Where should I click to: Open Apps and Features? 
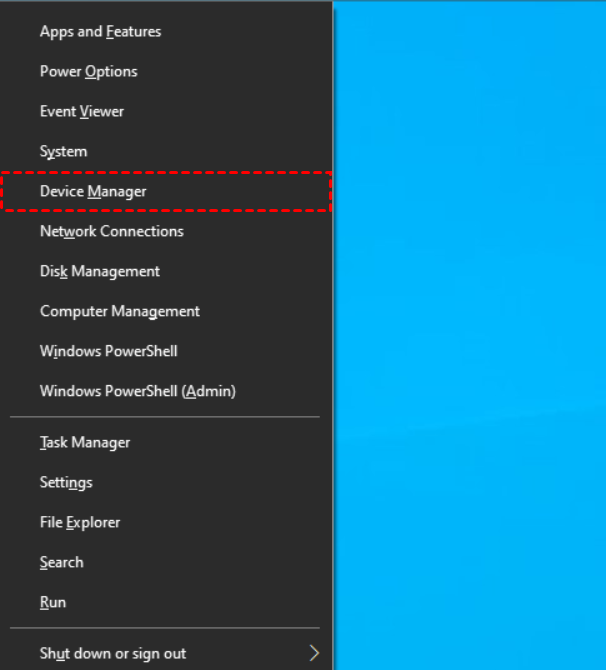165,32
